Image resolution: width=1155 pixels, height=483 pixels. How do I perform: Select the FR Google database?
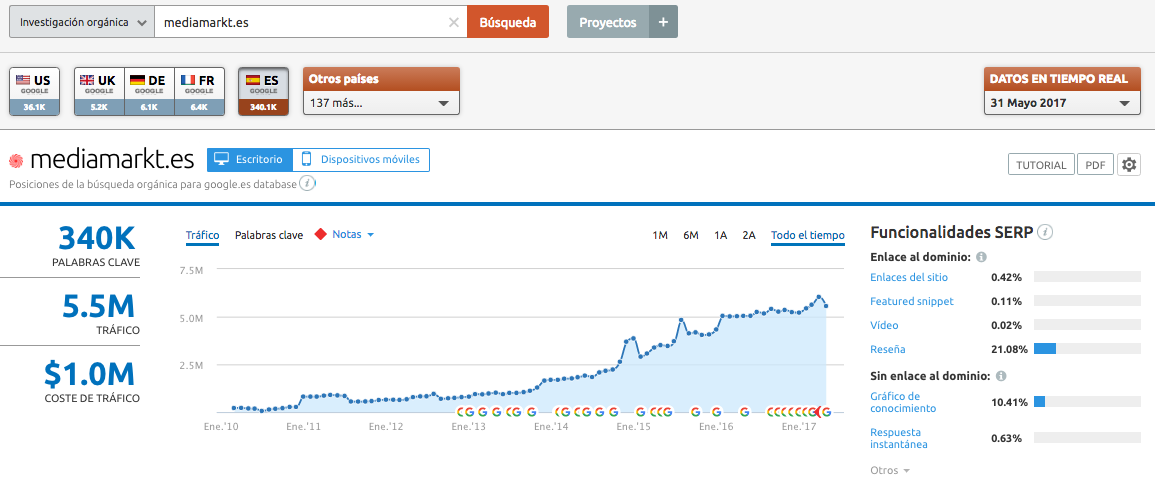point(199,91)
